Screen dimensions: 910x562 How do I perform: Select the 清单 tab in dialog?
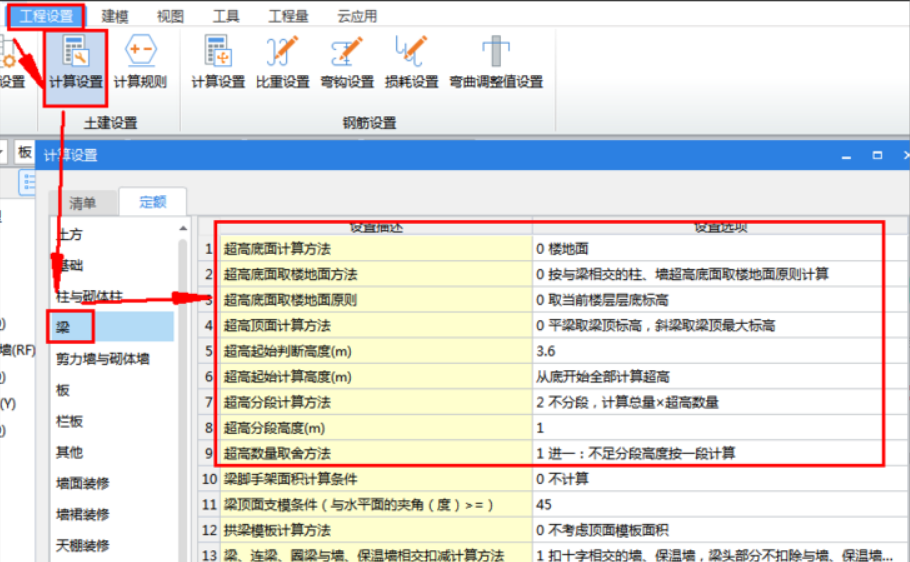pos(83,202)
